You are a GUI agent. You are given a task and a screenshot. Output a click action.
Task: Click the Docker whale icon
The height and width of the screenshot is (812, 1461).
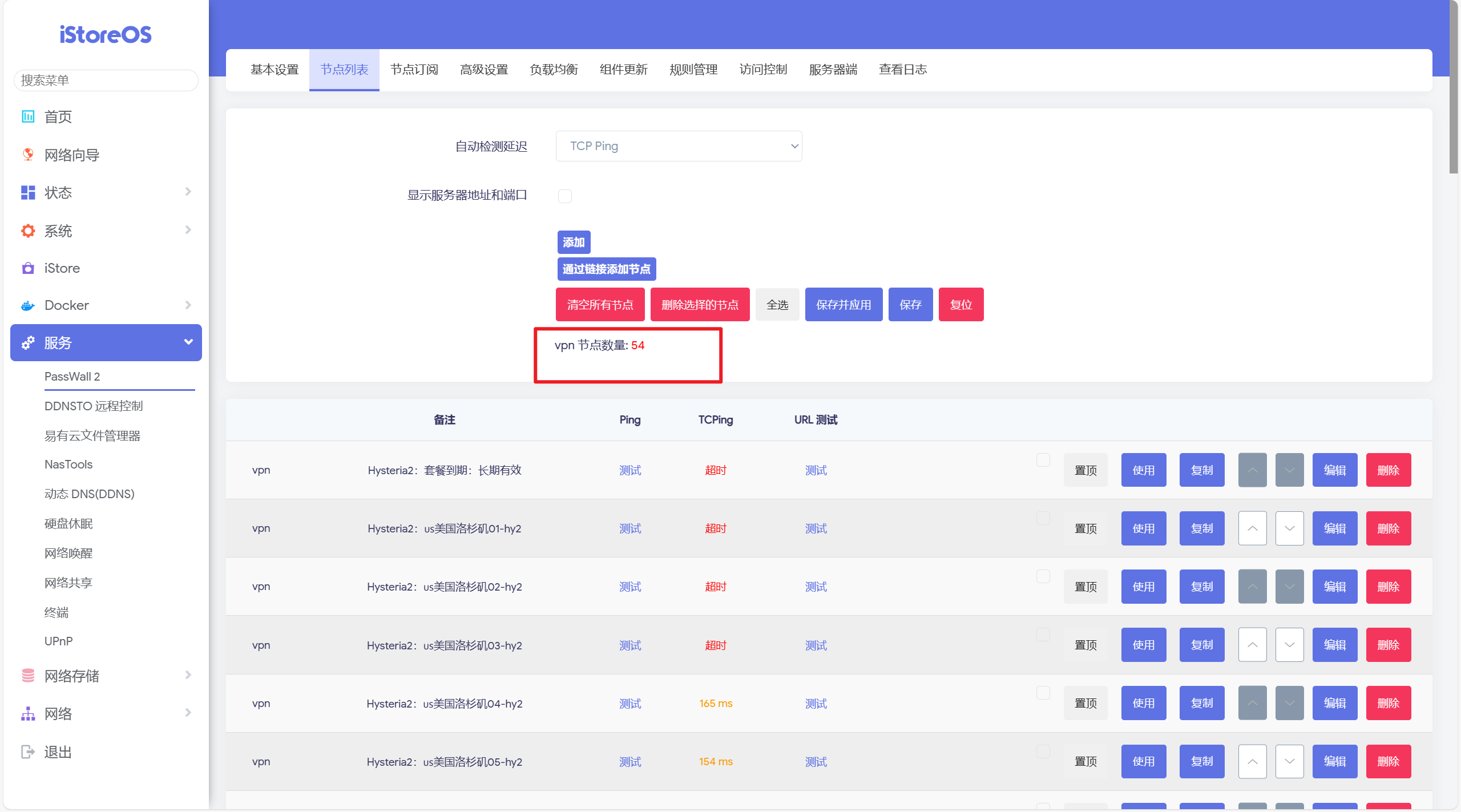click(27, 305)
